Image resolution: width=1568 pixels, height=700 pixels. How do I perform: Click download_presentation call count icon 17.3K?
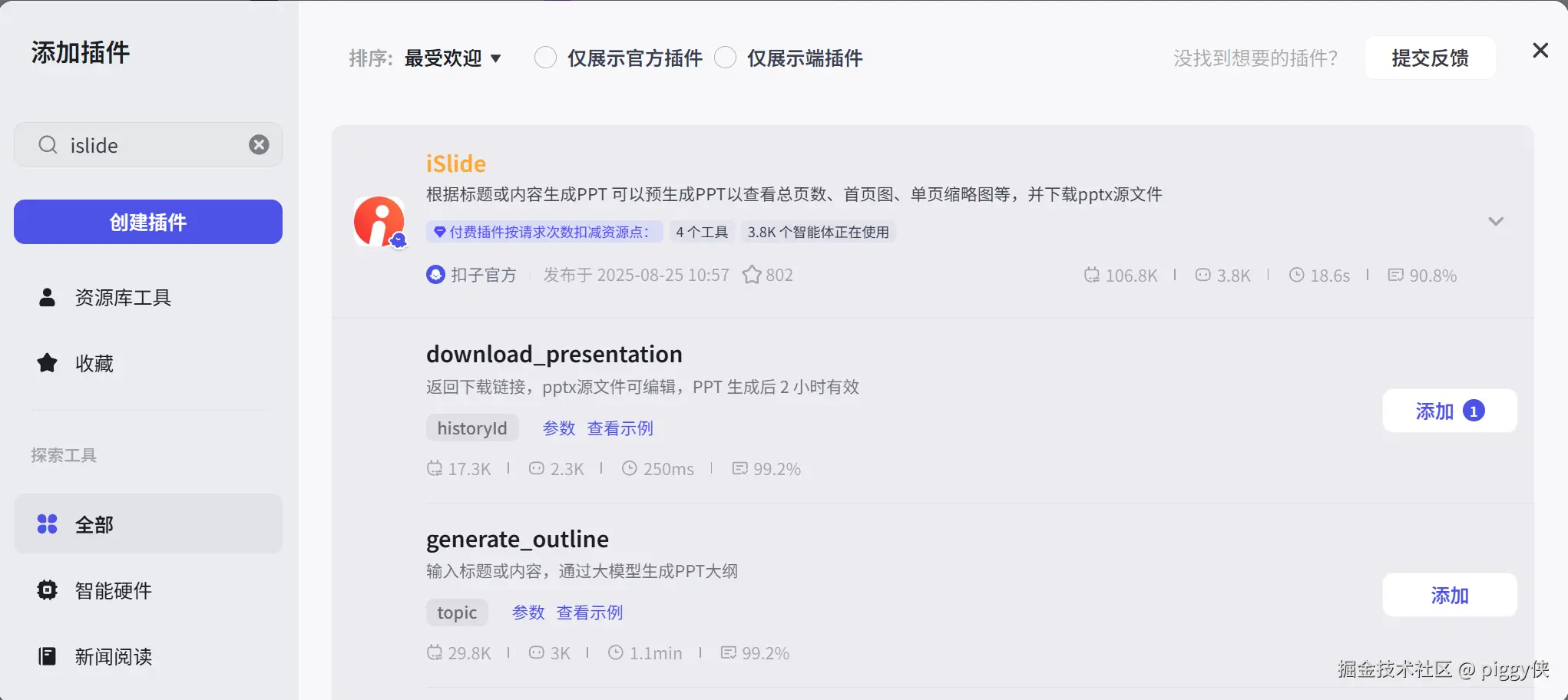pyautogui.click(x=434, y=468)
